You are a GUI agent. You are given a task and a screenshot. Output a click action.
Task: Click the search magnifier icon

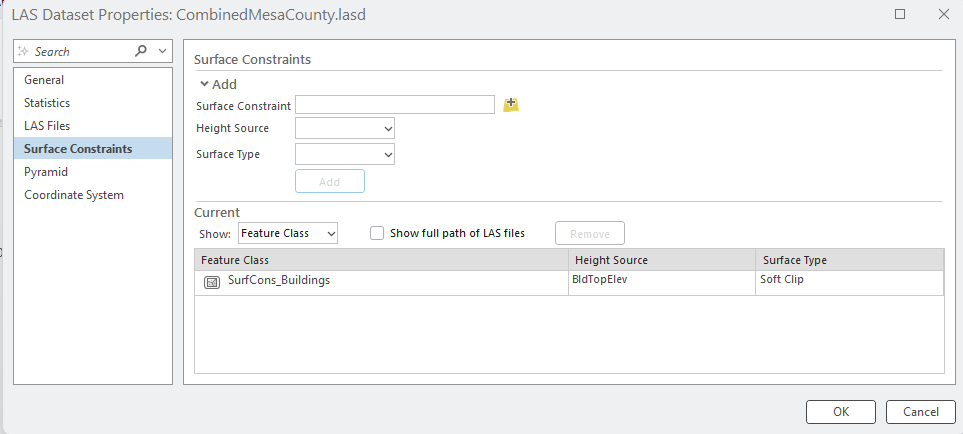[x=141, y=51]
